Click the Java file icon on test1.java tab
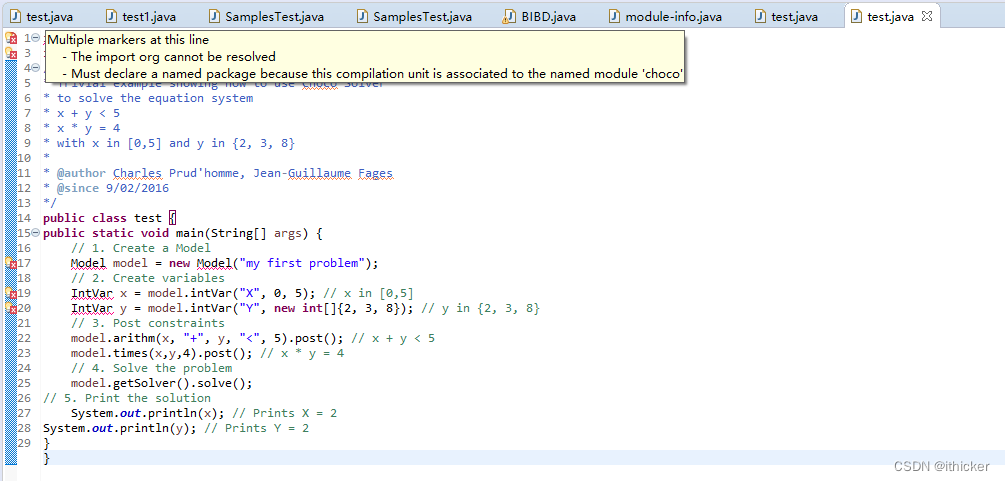Screen dimensions: 1005x481 (112, 17)
